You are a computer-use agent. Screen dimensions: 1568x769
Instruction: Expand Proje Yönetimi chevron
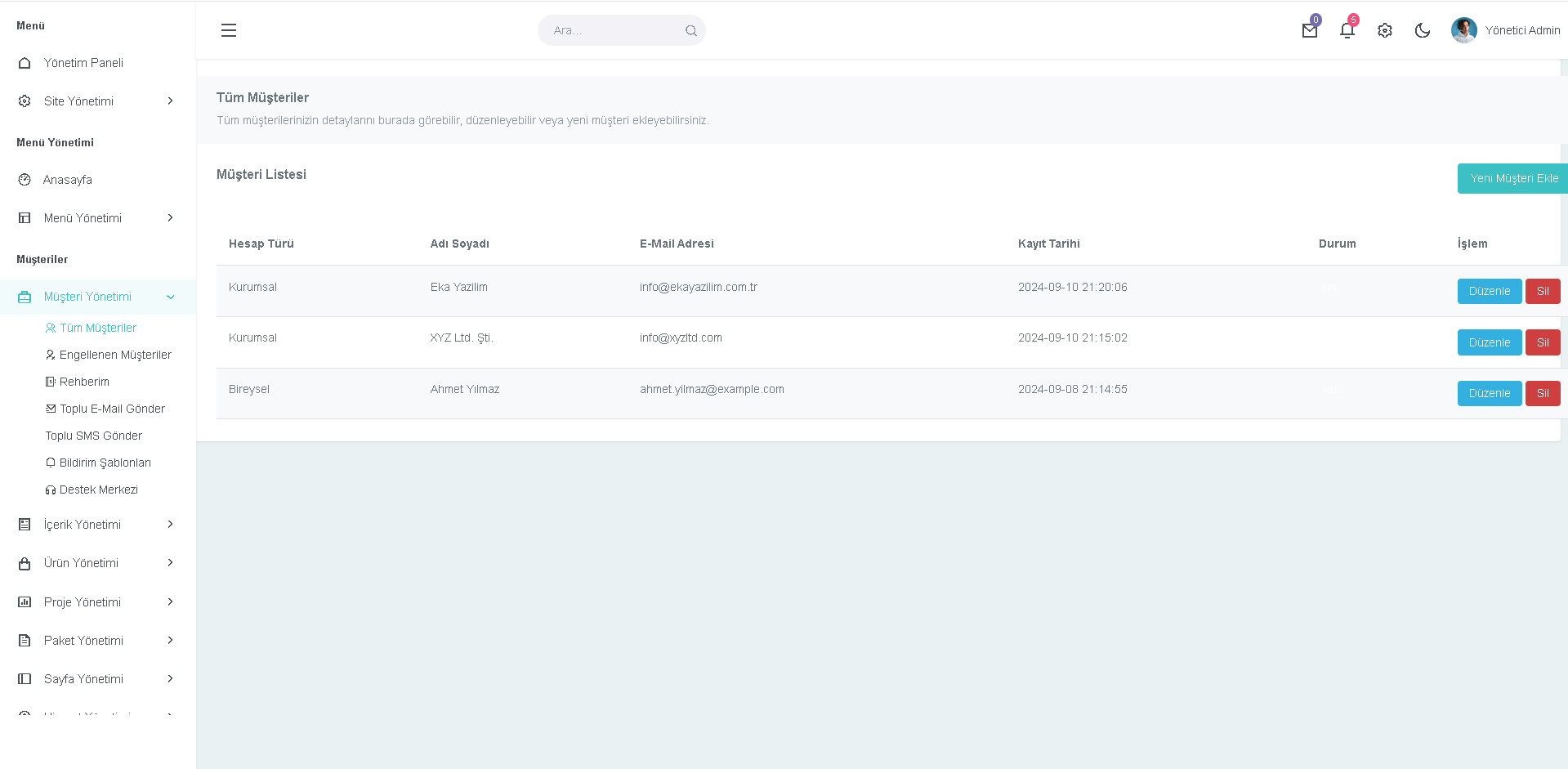pos(170,602)
